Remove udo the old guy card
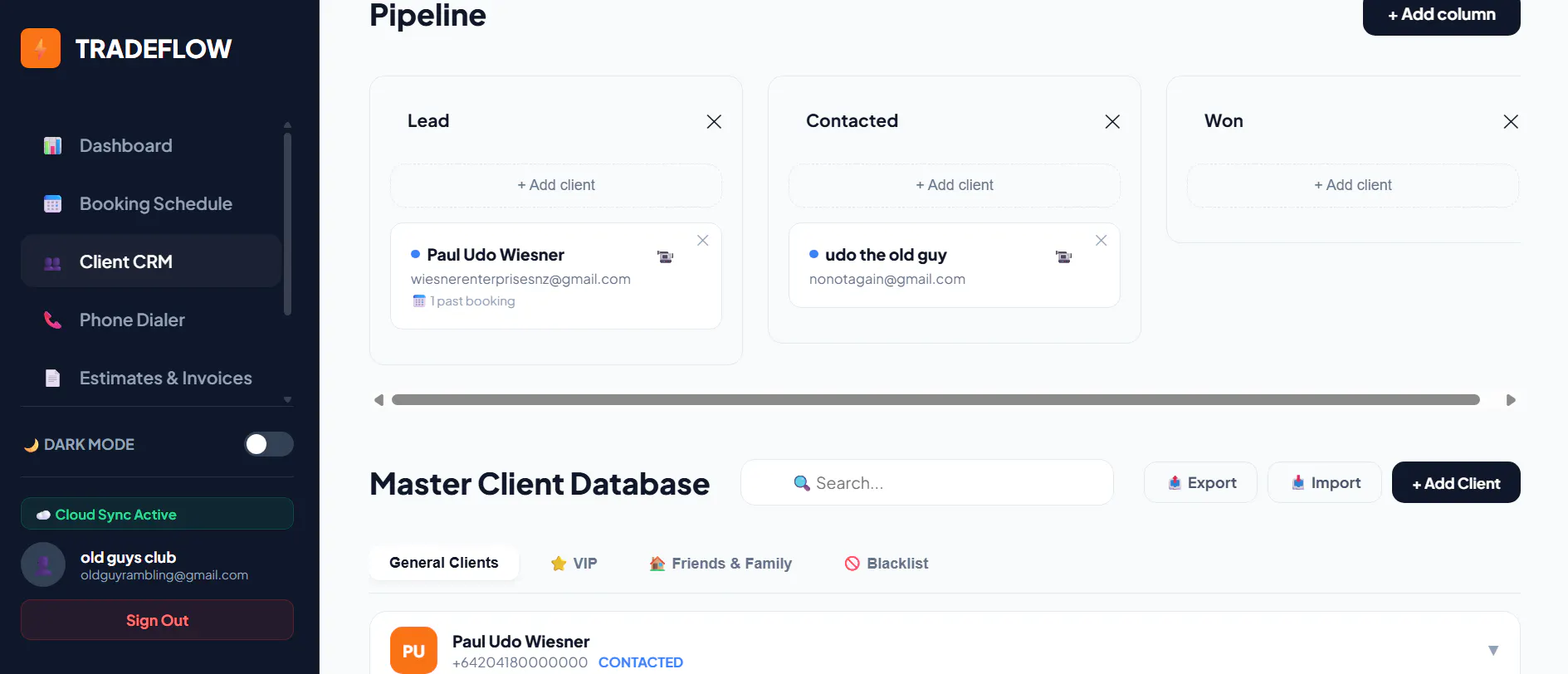 (1102, 241)
